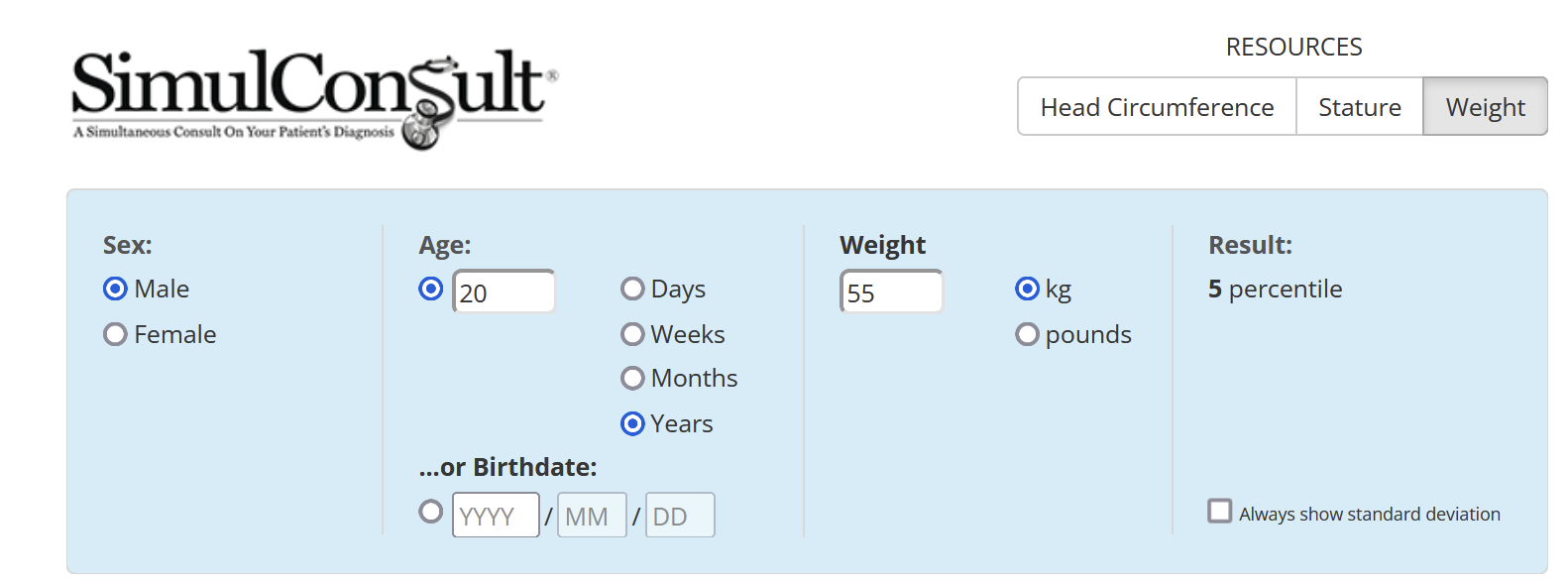Switch weight unit to pounds
The width and height of the screenshot is (1568, 583).
tap(1028, 334)
